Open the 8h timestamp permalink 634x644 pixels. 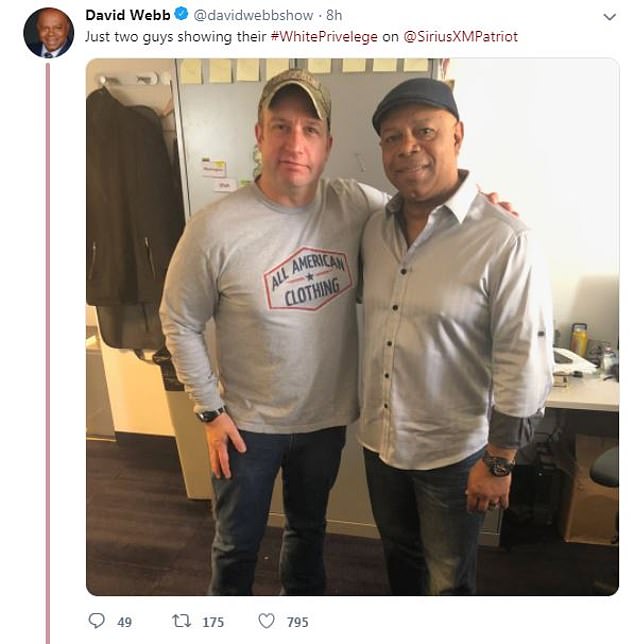tap(334, 15)
